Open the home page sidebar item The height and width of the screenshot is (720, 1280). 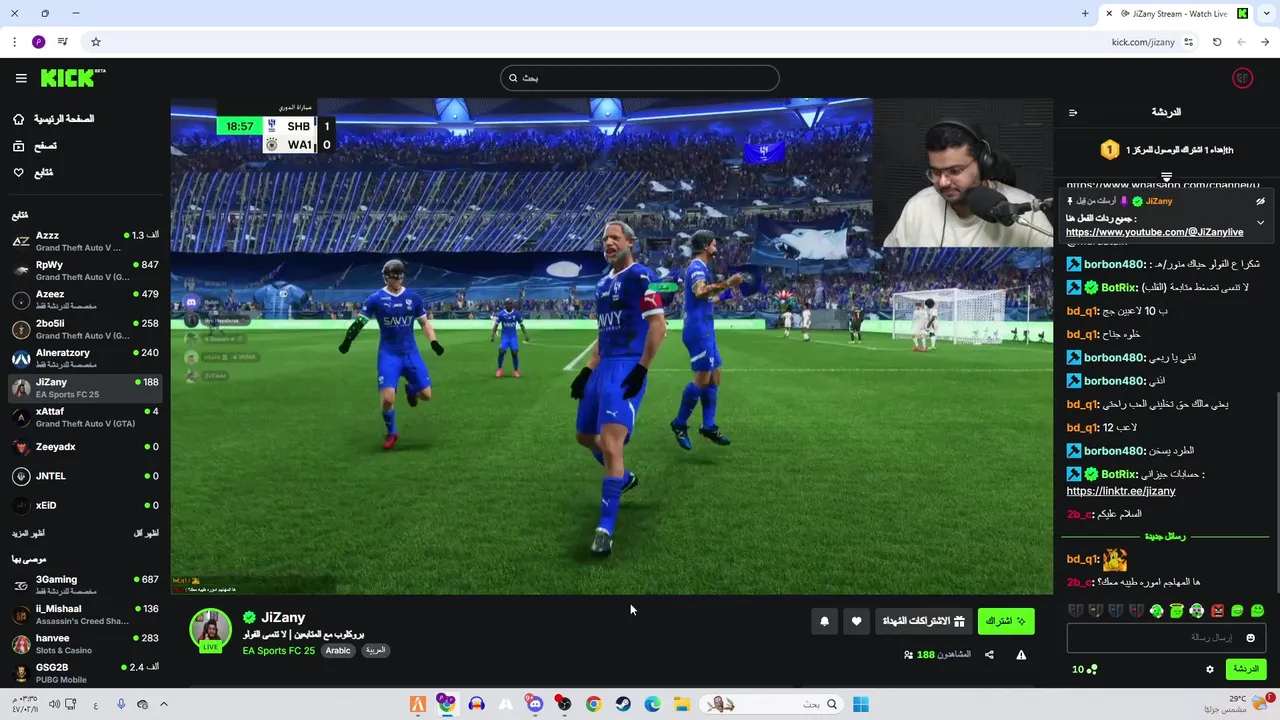coord(53,119)
